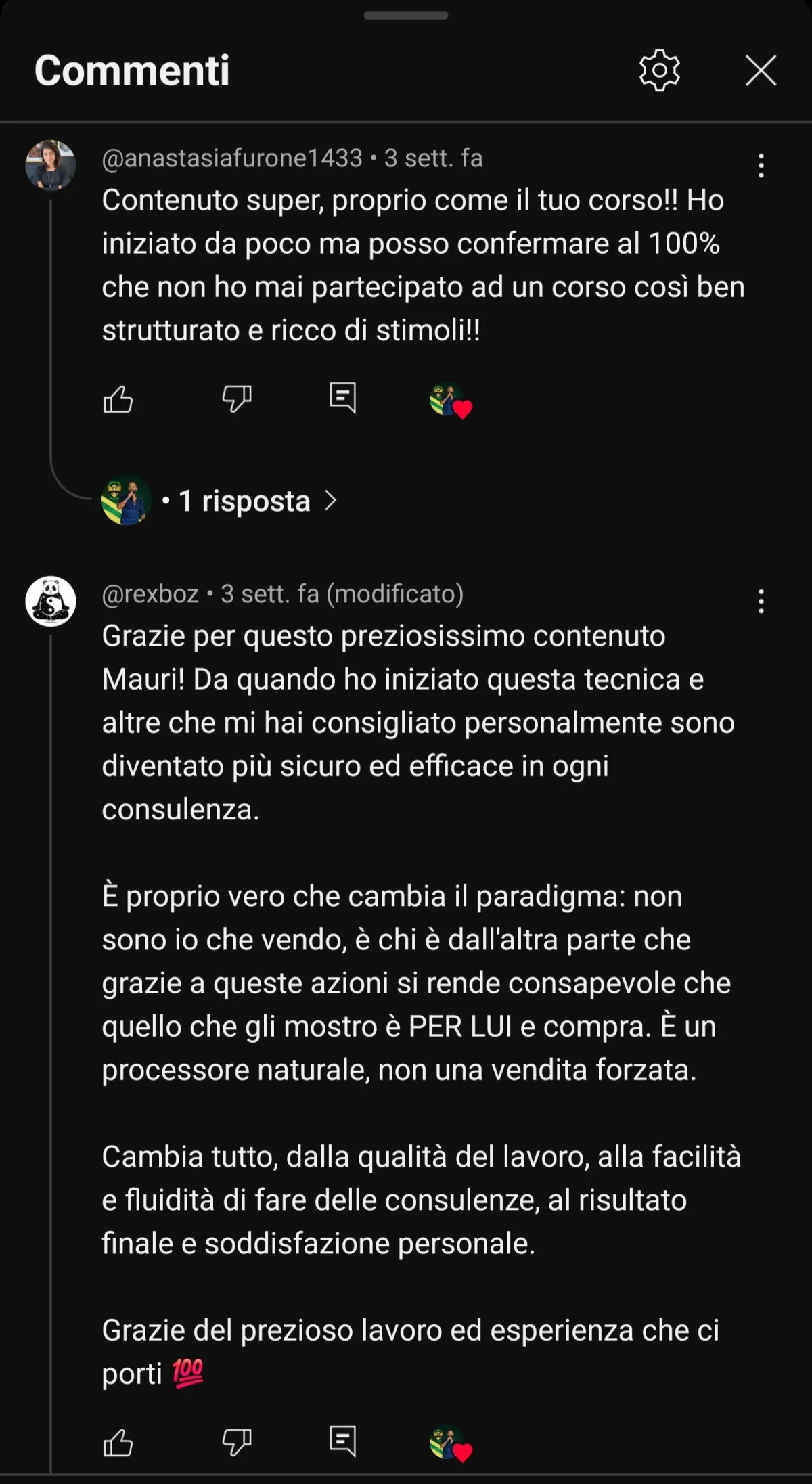Open @anastasiafurone1433 username link
The image size is (812, 1484).
232,158
